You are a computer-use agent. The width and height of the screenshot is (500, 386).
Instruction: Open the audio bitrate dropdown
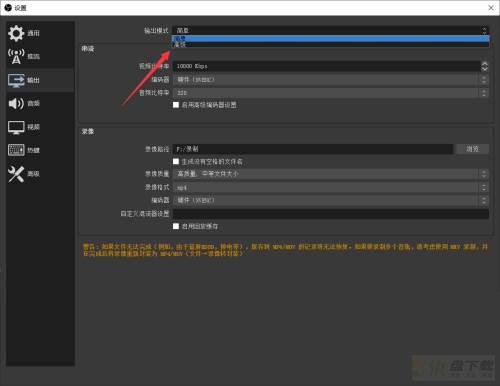[x=331, y=93]
